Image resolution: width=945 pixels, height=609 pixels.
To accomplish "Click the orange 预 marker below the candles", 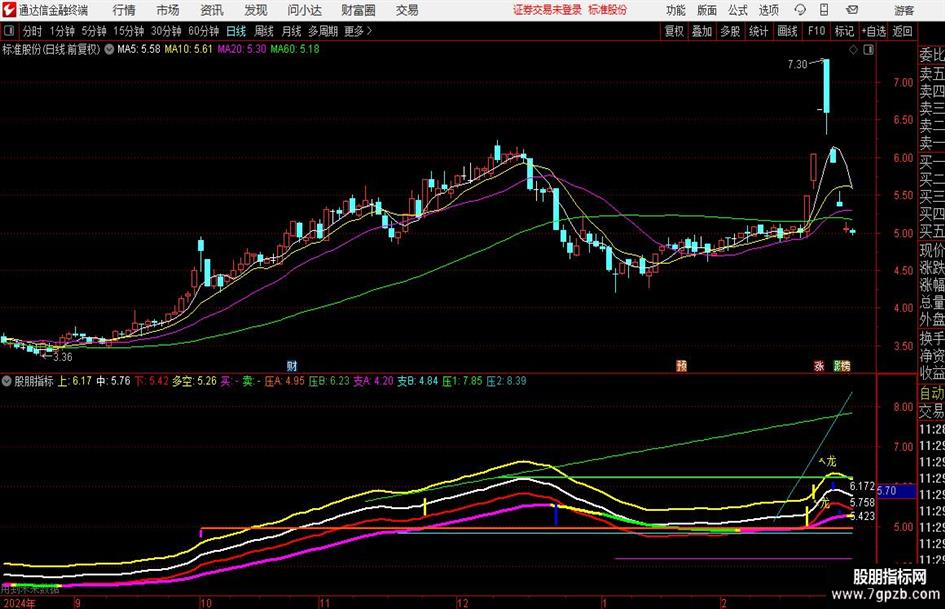I will [682, 365].
